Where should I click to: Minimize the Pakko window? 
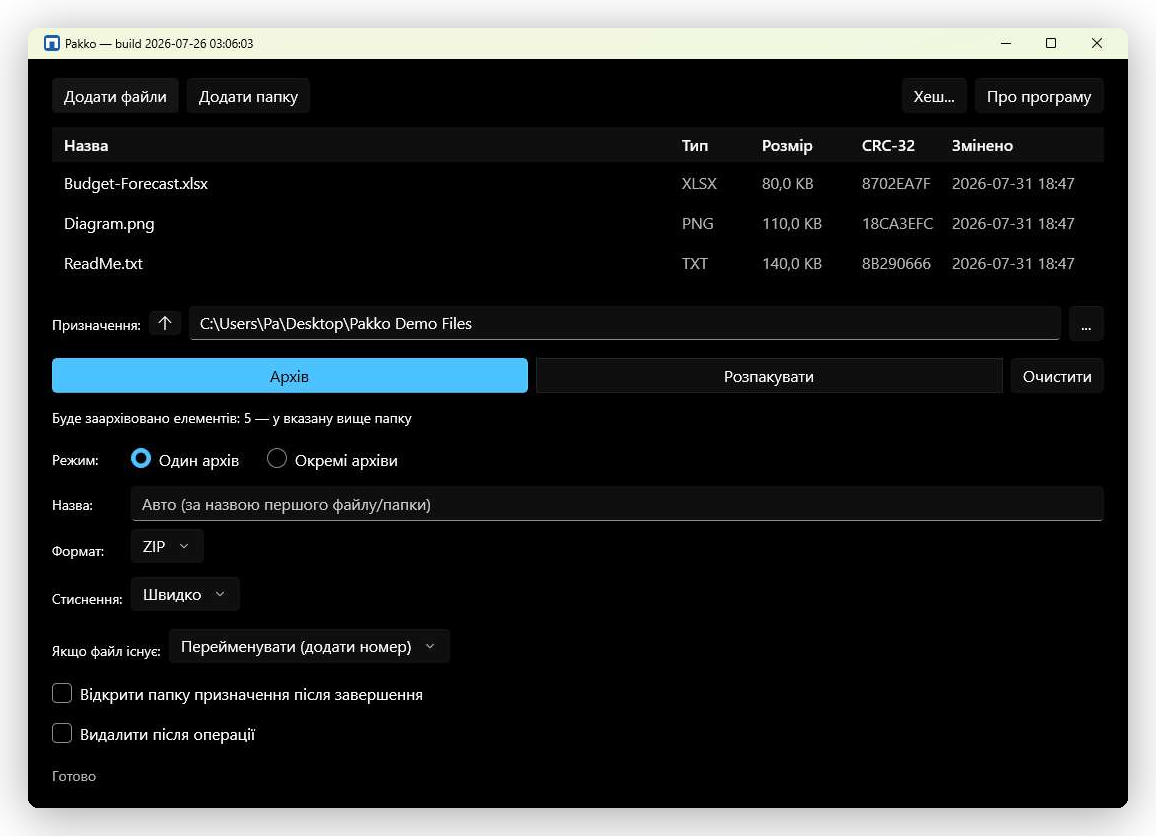point(1006,43)
